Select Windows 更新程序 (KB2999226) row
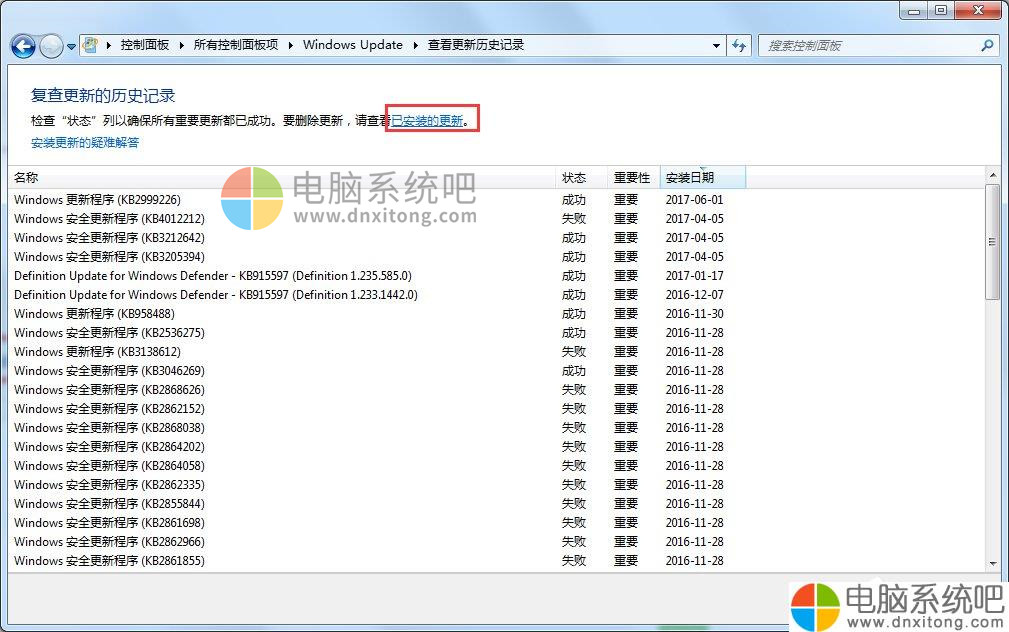1009x632 pixels. pos(495,200)
